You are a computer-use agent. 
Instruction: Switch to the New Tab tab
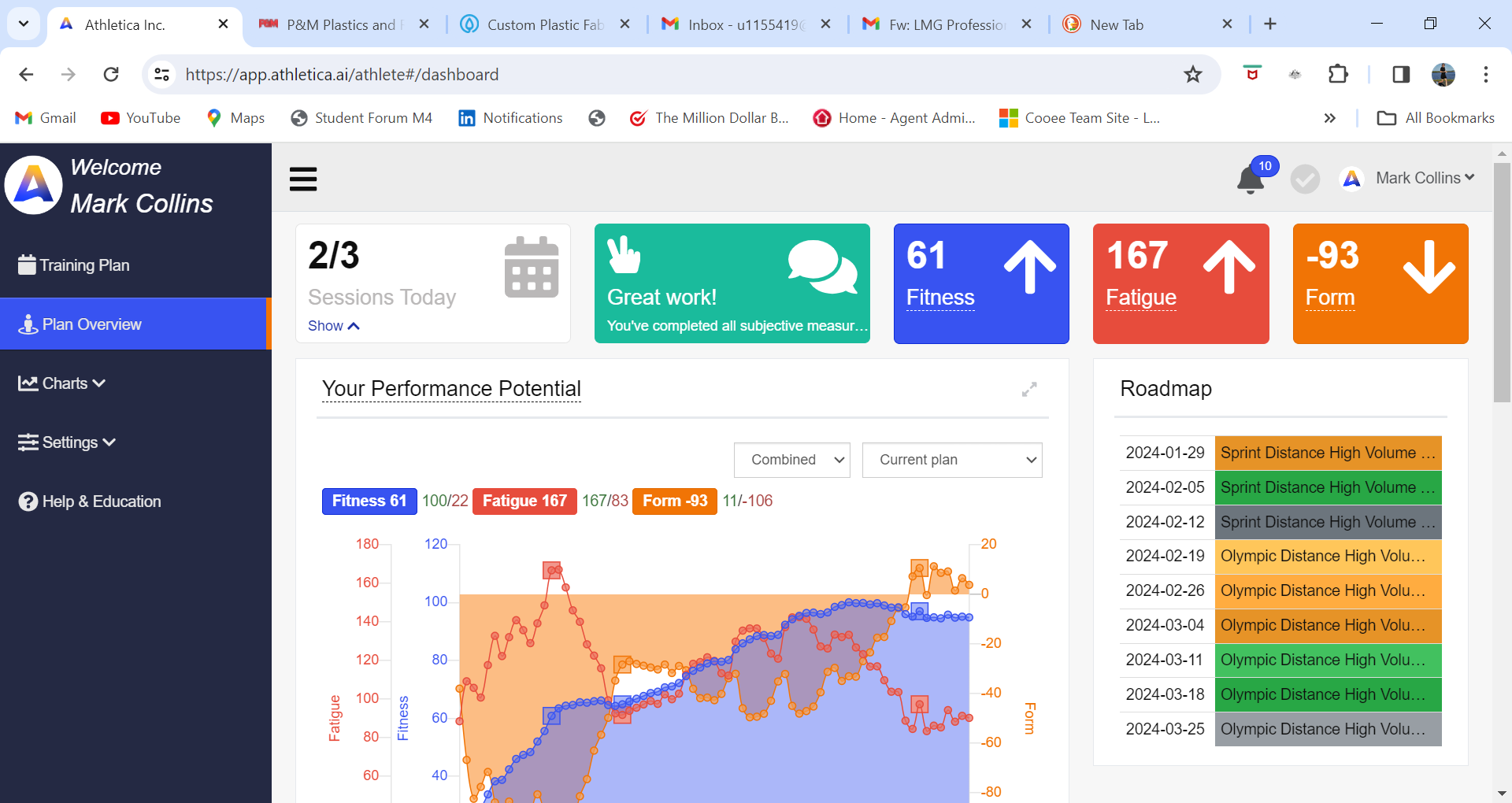(1147, 24)
